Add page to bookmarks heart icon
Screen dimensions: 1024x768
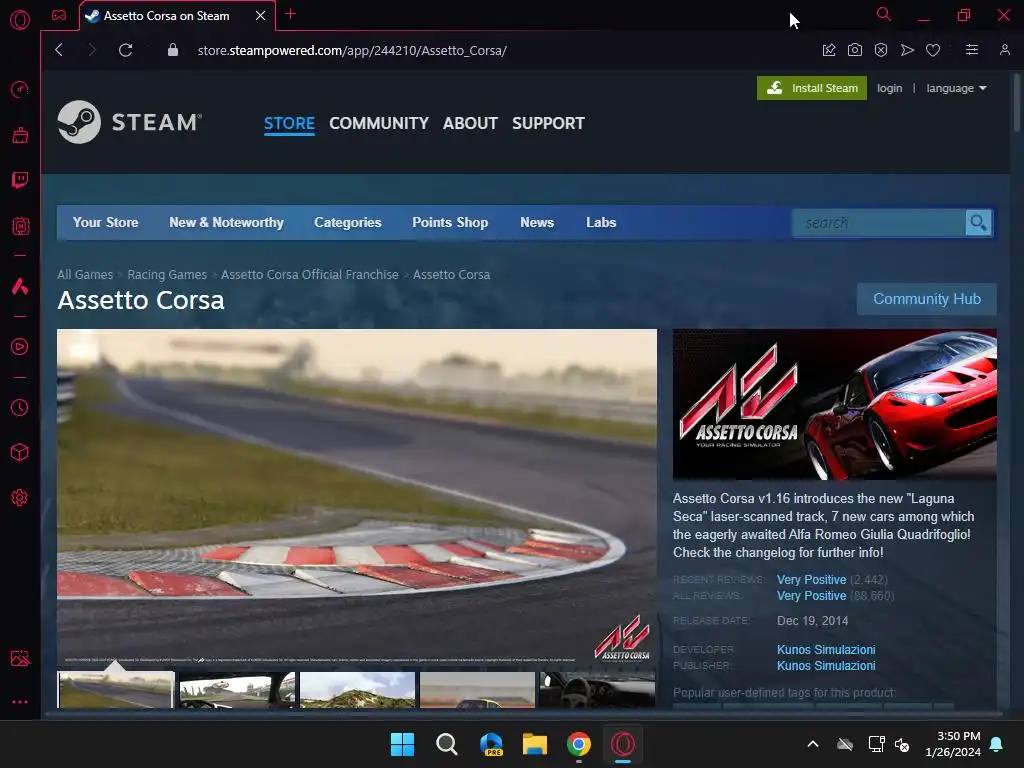tap(933, 50)
